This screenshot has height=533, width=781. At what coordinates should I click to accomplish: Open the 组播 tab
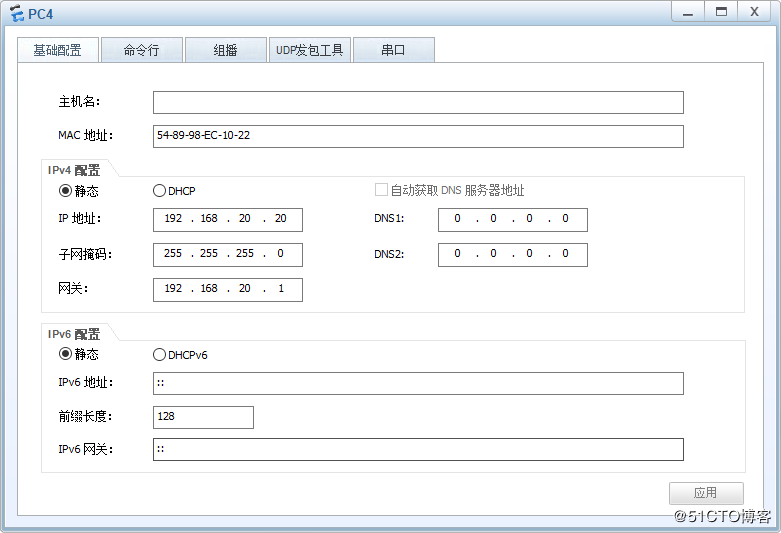tap(226, 50)
